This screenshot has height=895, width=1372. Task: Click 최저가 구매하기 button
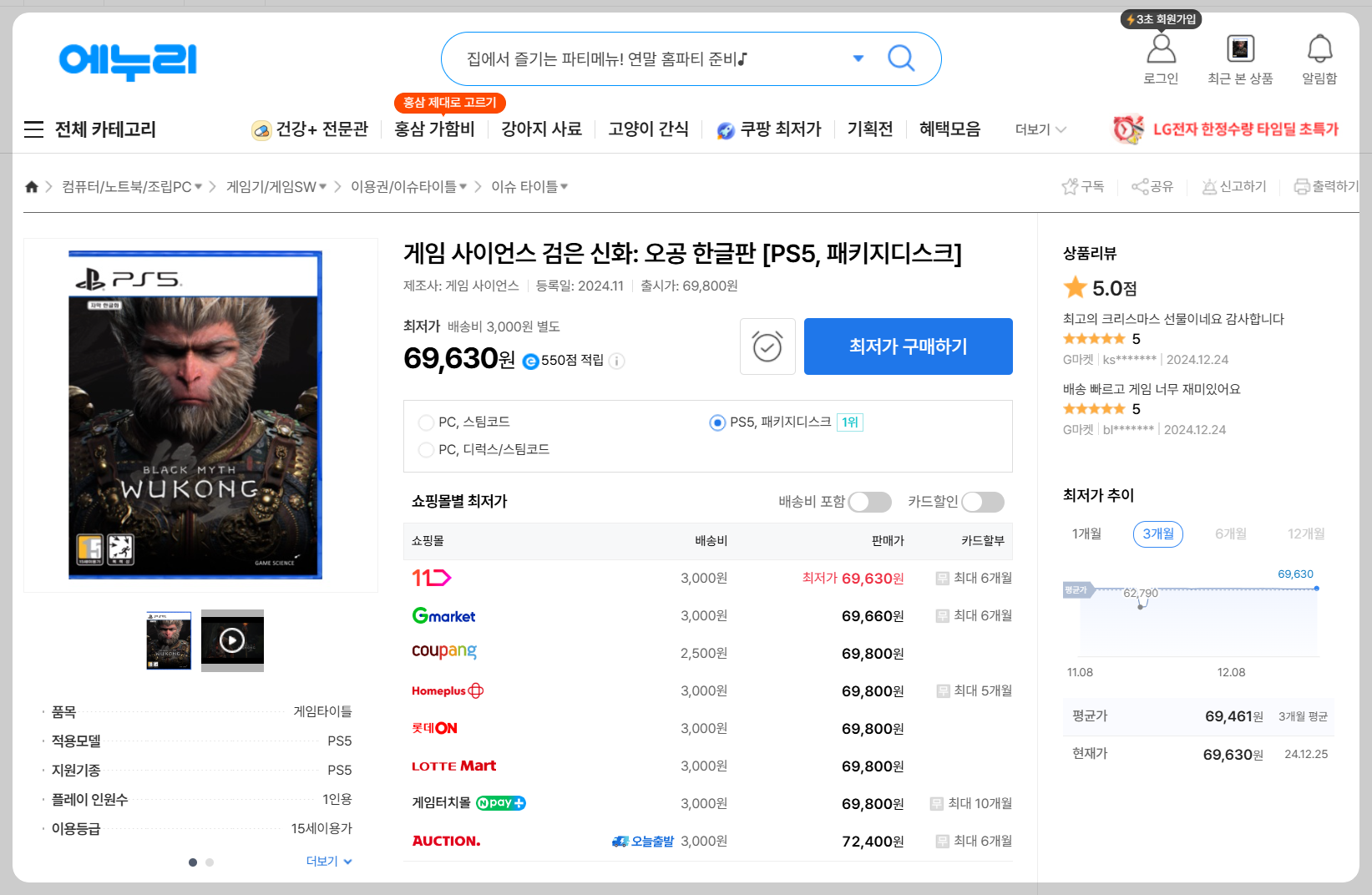pos(909,346)
